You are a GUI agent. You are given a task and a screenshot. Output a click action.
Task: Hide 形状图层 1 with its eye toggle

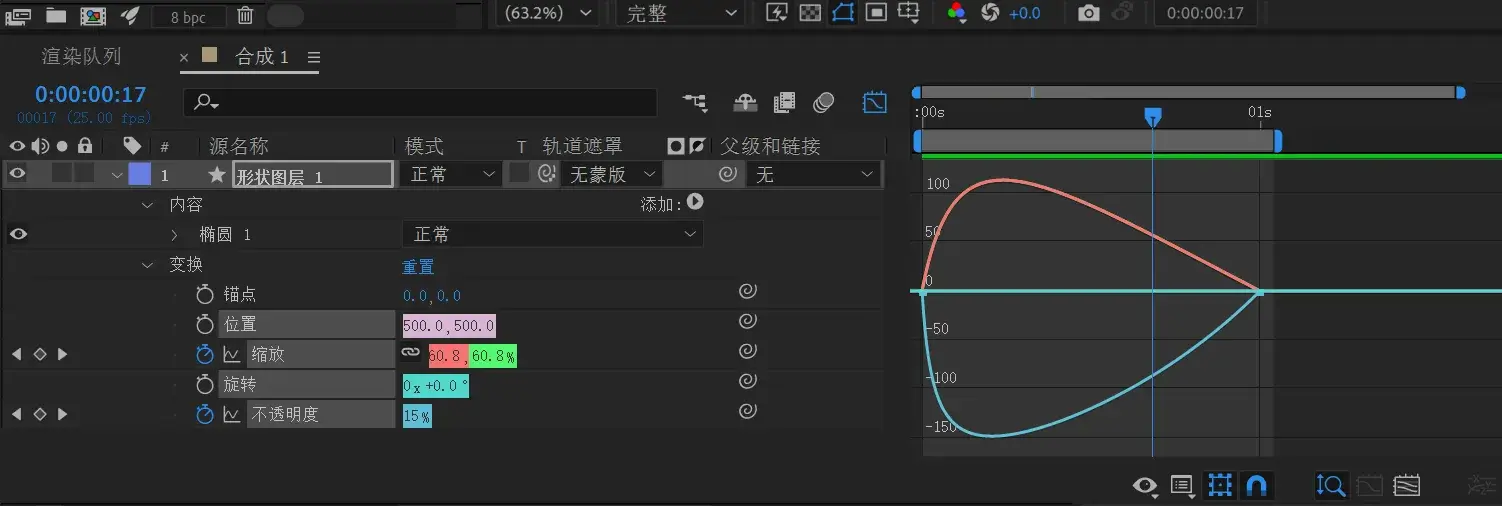18,174
